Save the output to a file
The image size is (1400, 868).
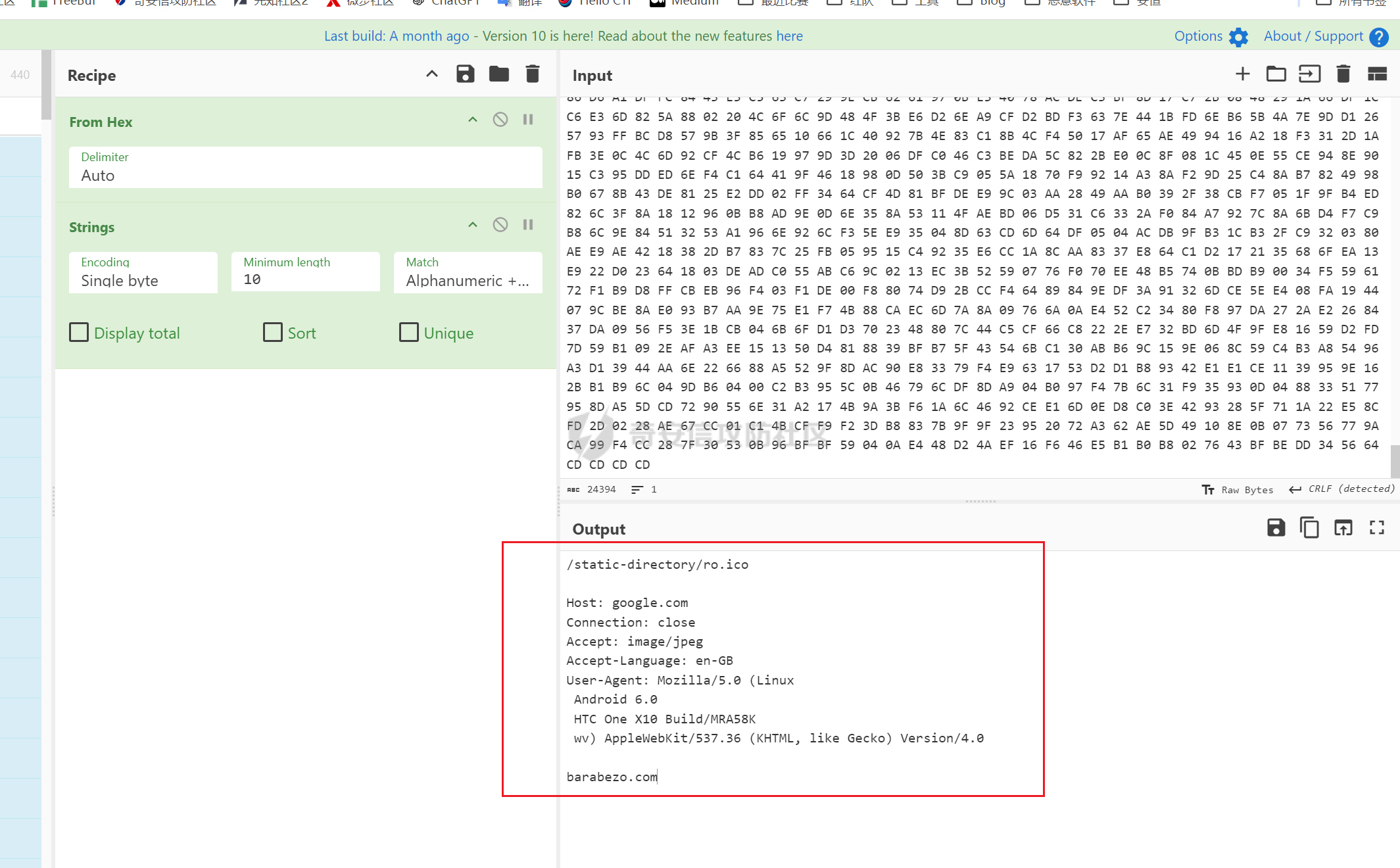coord(1276,527)
